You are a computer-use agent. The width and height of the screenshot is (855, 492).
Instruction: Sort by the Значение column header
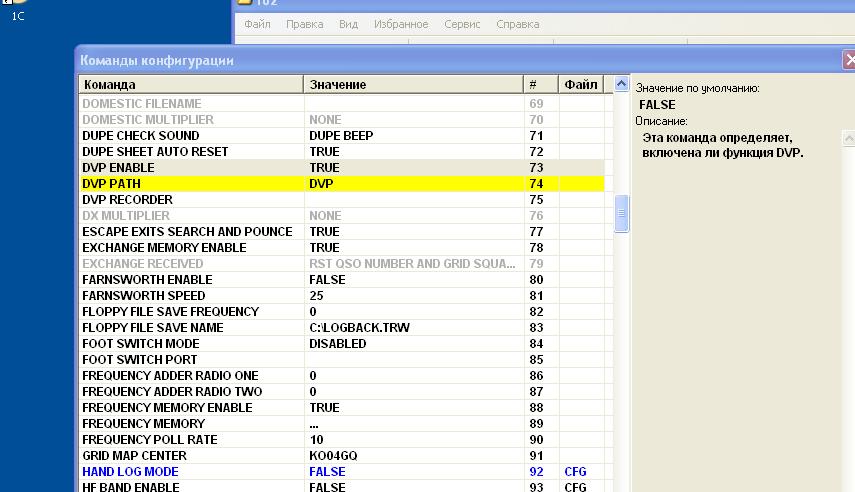point(413,85)
